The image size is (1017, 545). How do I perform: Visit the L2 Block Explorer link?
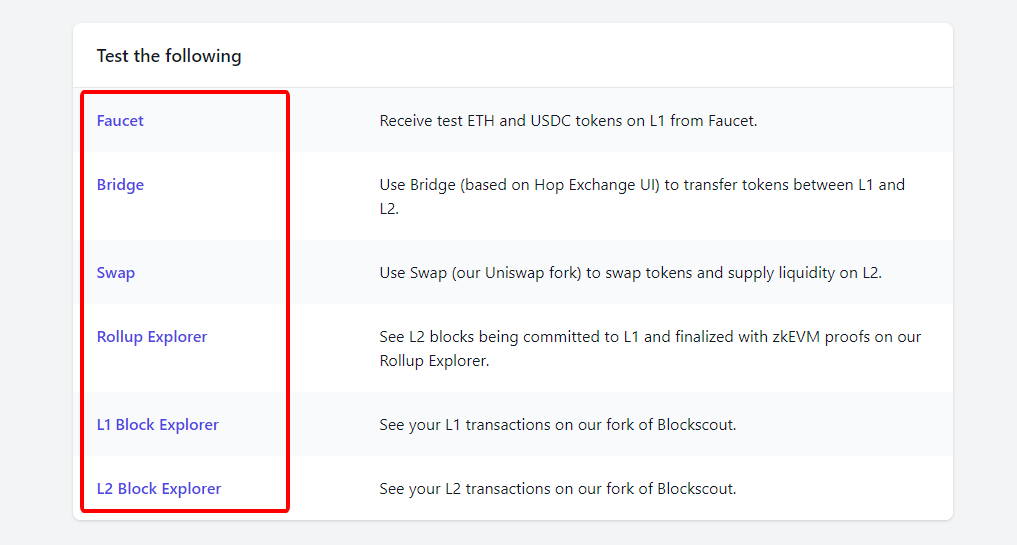[159, 489]
